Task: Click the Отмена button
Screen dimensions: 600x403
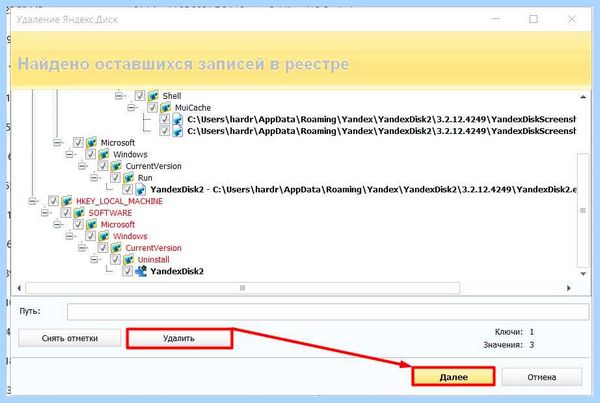Action: pos(542,377)
